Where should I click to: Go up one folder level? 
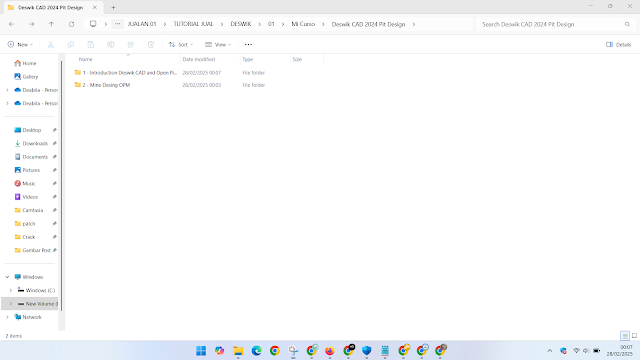coord(51,24)
